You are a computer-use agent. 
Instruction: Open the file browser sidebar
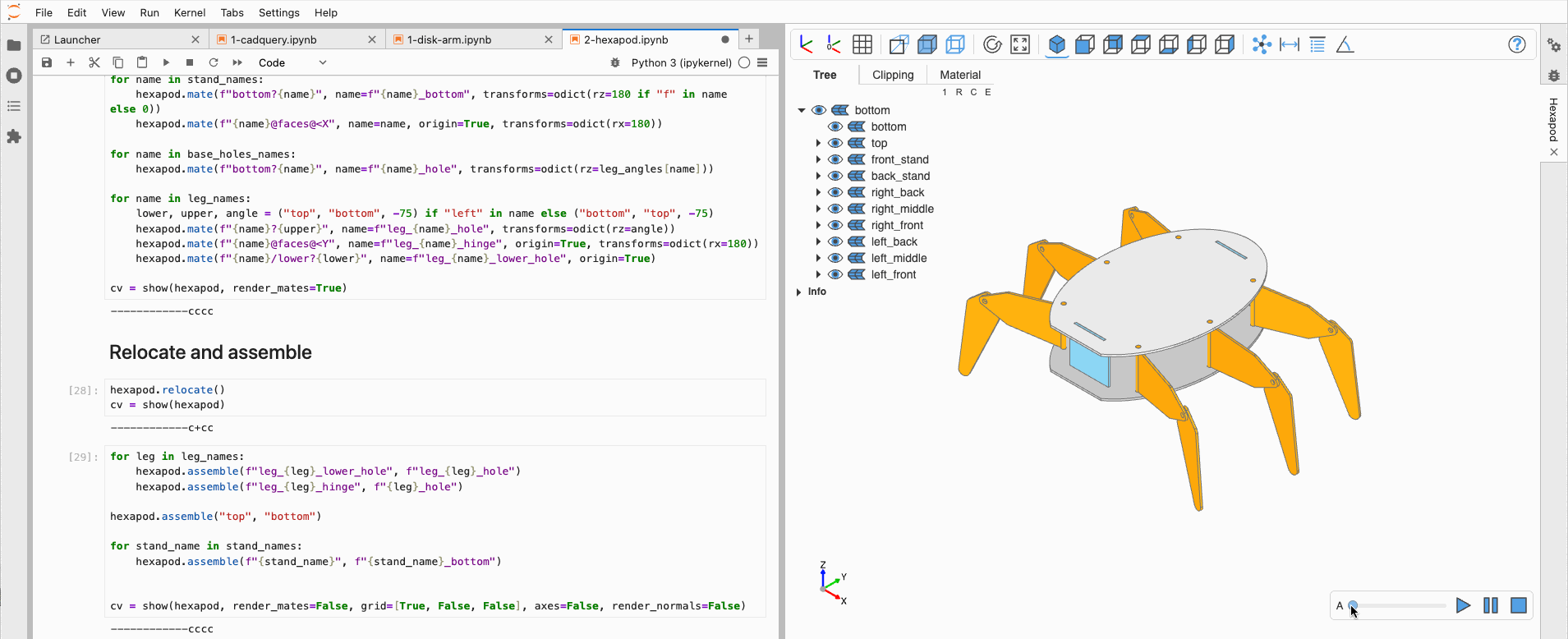[x=14, y=45]
